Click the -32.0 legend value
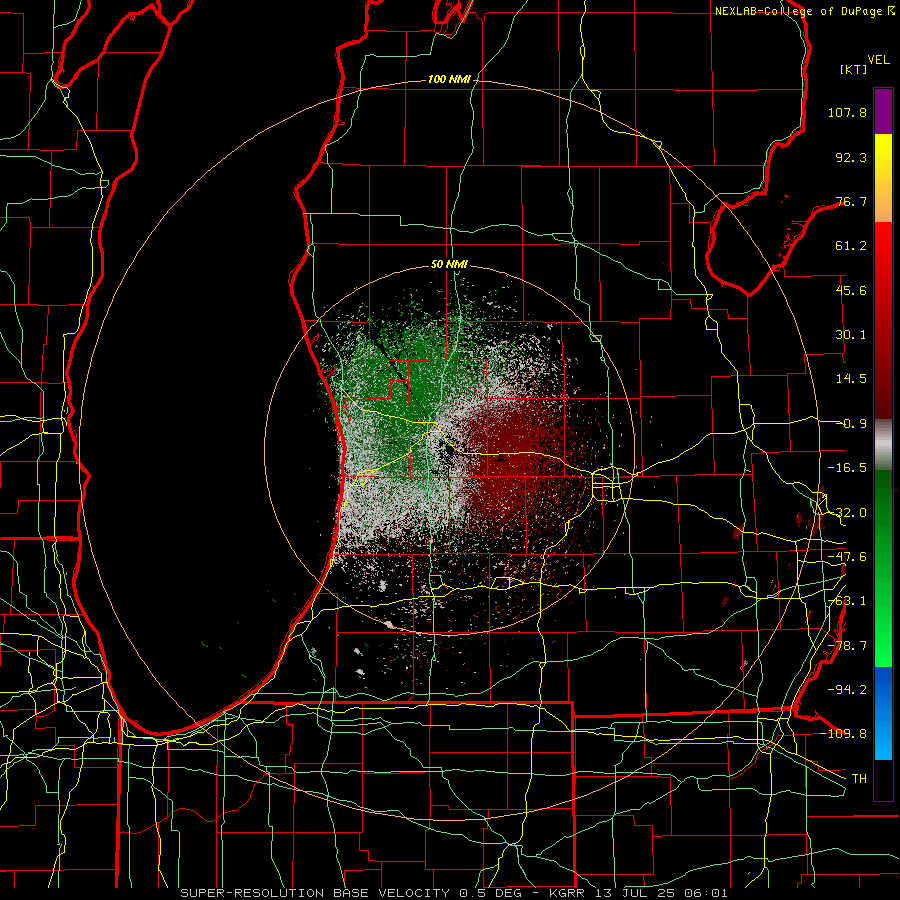Screen dimensions: 900x900 click(x=847, y=513)
